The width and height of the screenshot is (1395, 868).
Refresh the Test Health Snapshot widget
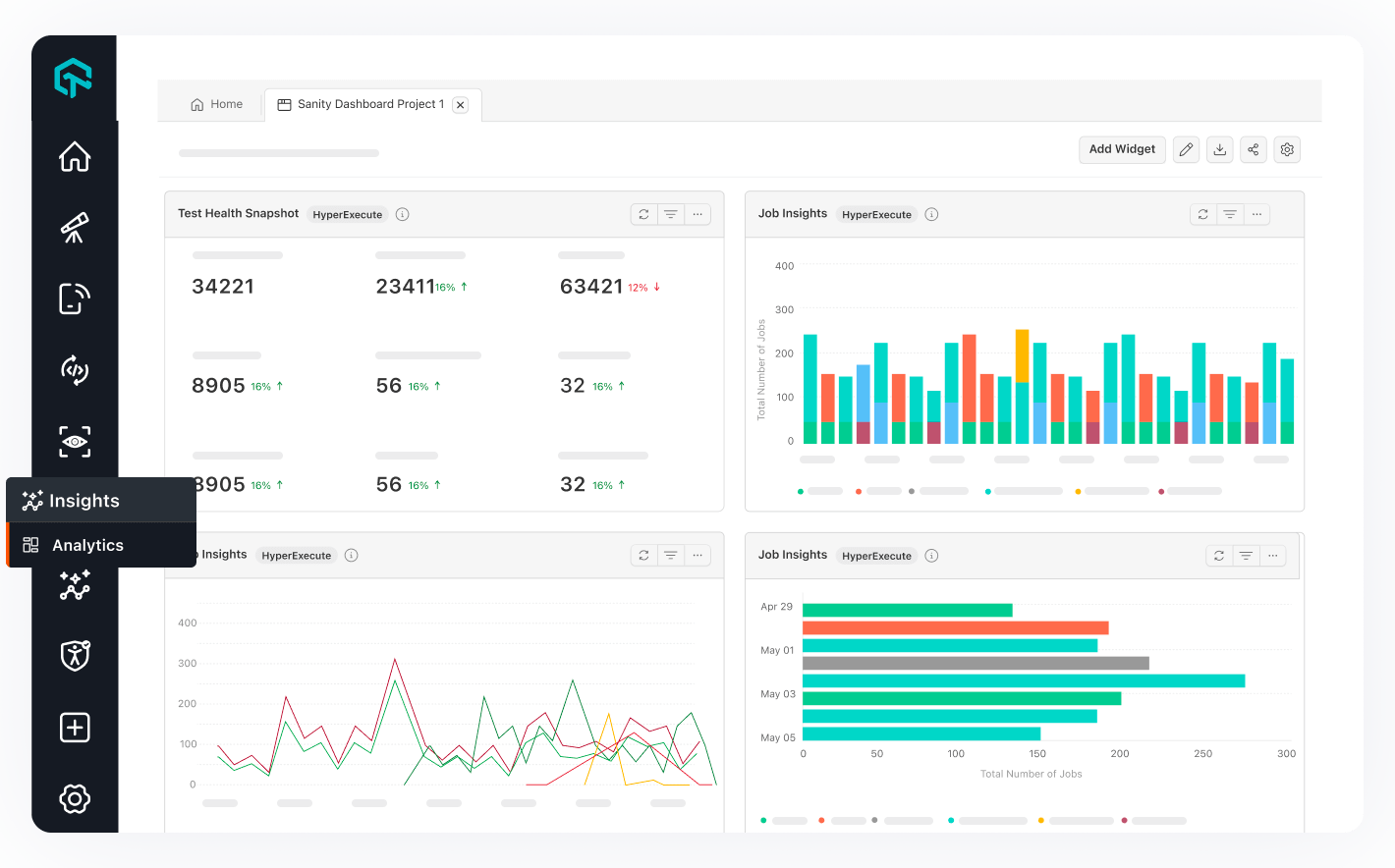(x=643, y=213)
